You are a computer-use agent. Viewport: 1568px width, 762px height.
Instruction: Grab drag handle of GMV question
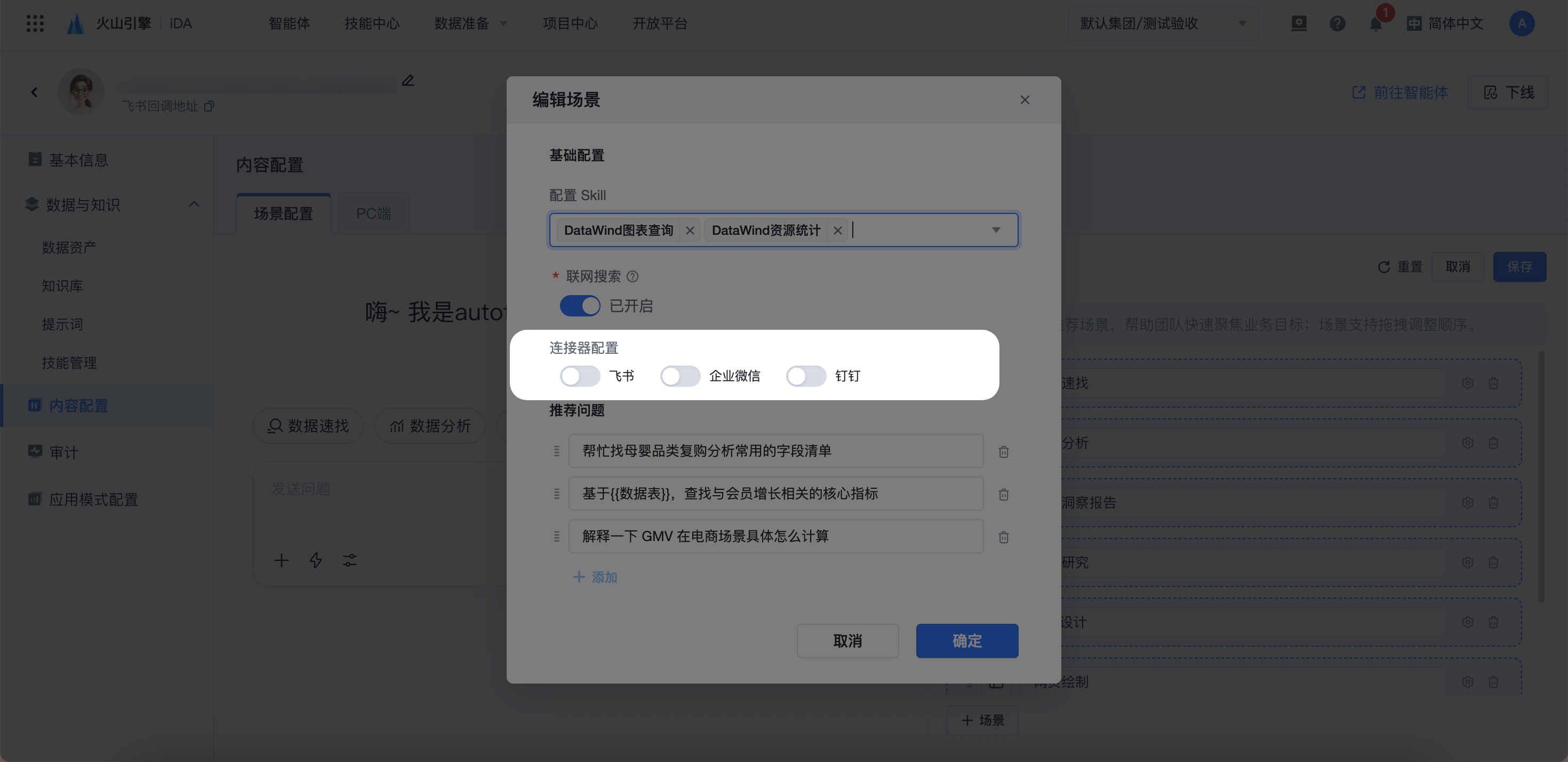point(556,536)
